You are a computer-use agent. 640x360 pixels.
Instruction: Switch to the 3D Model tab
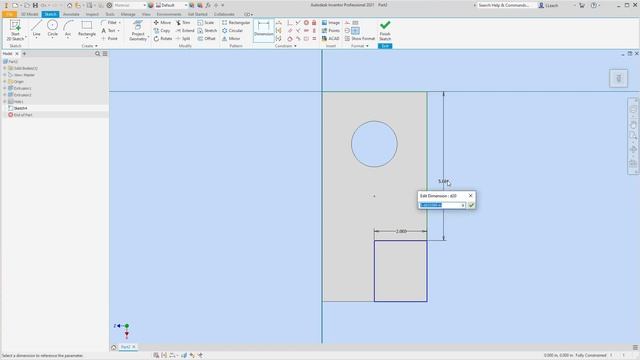pos(29,14)
